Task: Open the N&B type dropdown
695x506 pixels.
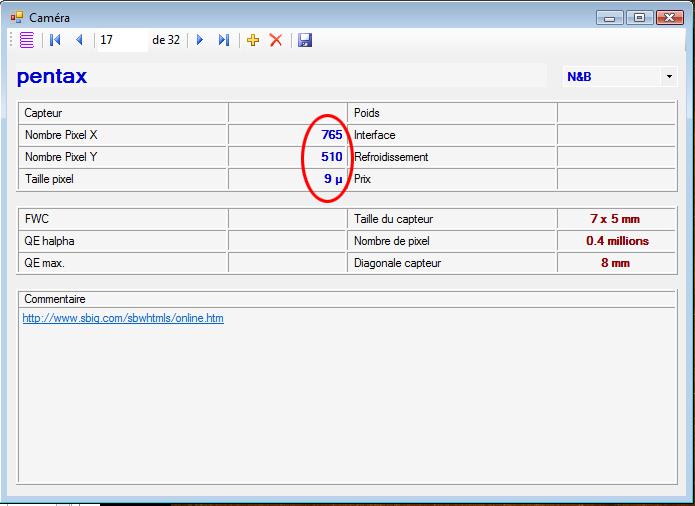Action: click(669, 77)
